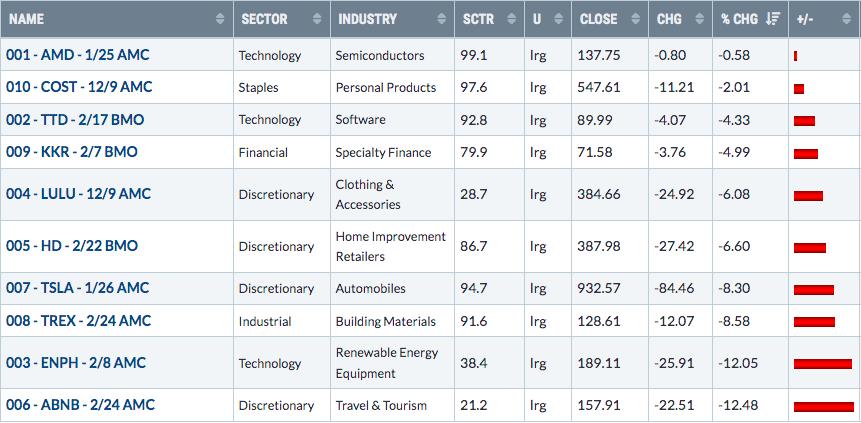The image size is (861, 423).
Task: Click sort arrows in CHG column header
Action: tap(700, 19)
